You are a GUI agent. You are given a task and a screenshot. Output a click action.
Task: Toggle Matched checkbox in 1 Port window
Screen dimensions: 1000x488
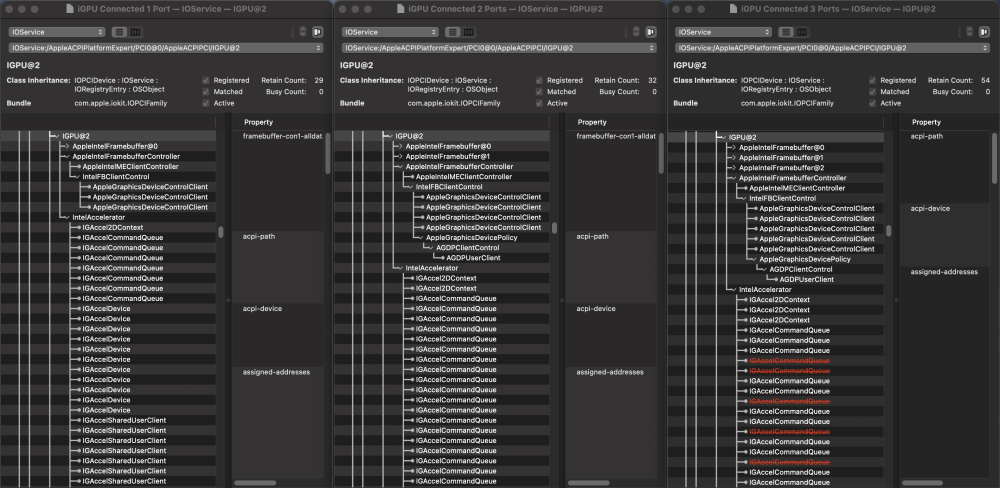tap(205, 92)
